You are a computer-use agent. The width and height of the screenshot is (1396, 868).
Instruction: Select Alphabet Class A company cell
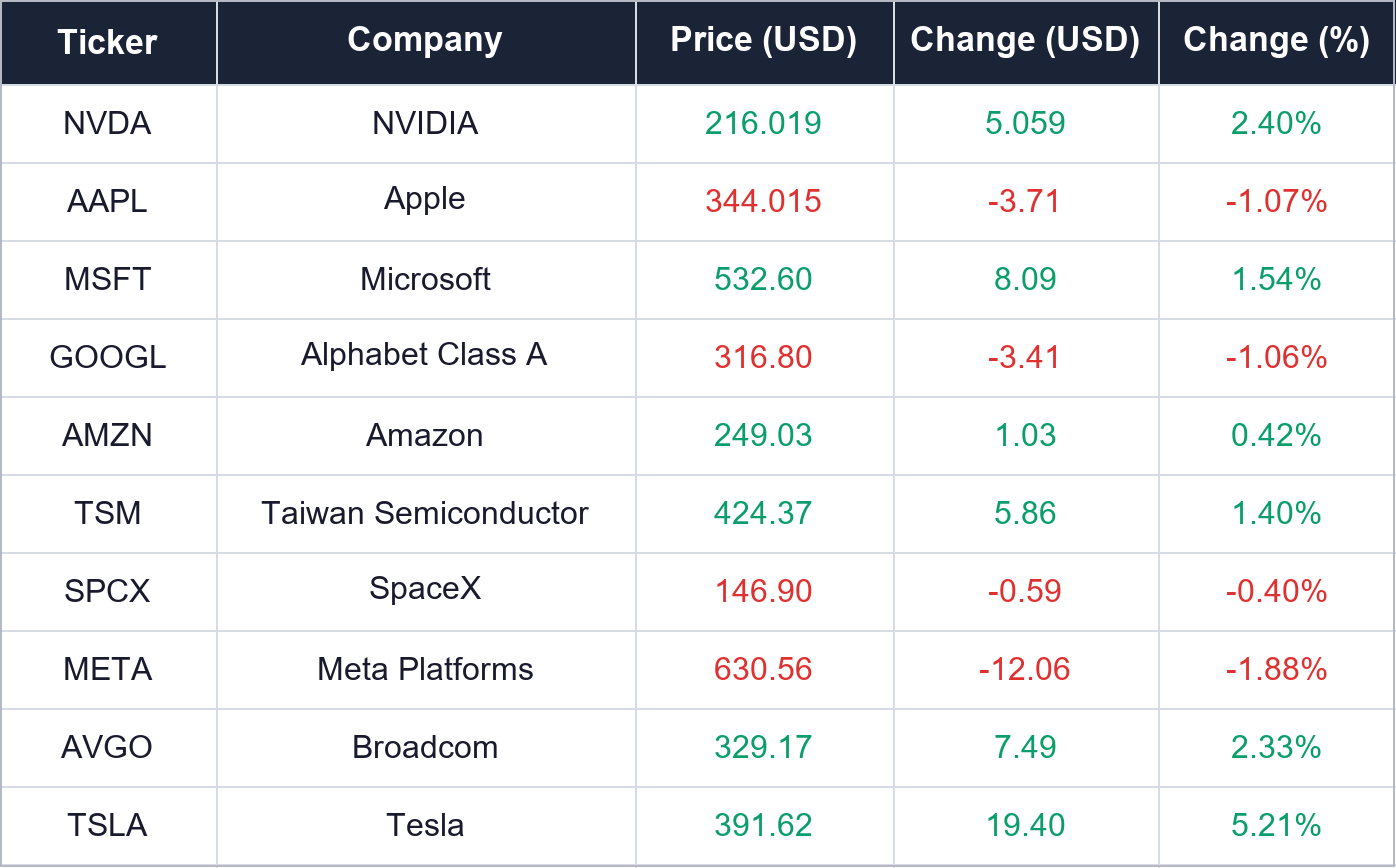(x=425, y=357)
